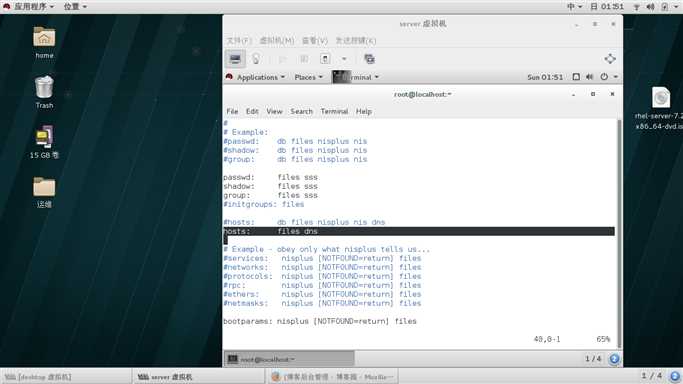
Task: Open 发送按键(K) menu
Action: click(x=355, y=40)
